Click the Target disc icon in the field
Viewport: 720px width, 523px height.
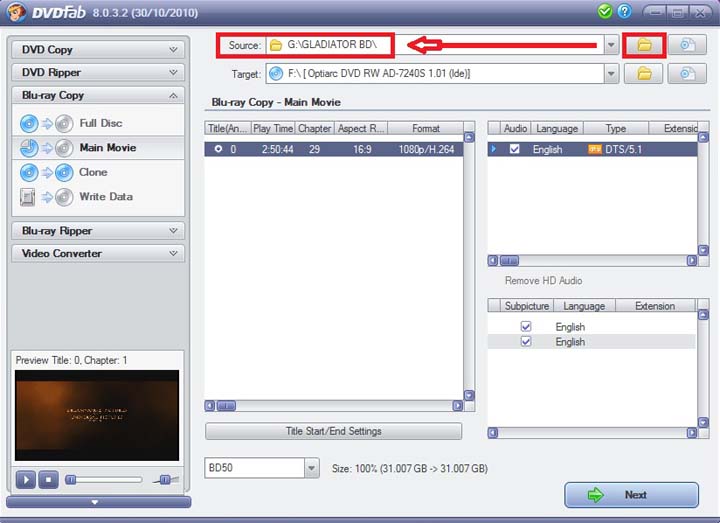pos(276,73)
